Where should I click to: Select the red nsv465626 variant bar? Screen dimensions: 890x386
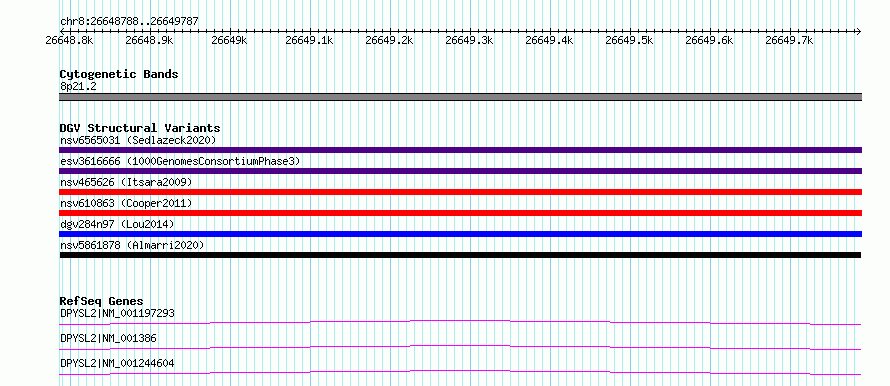[460, 192]
